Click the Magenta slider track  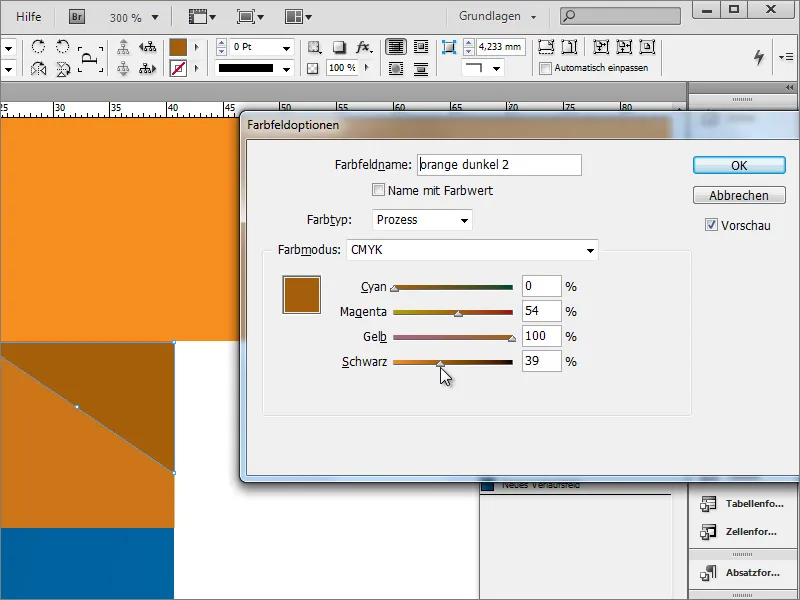click(453, 312)
